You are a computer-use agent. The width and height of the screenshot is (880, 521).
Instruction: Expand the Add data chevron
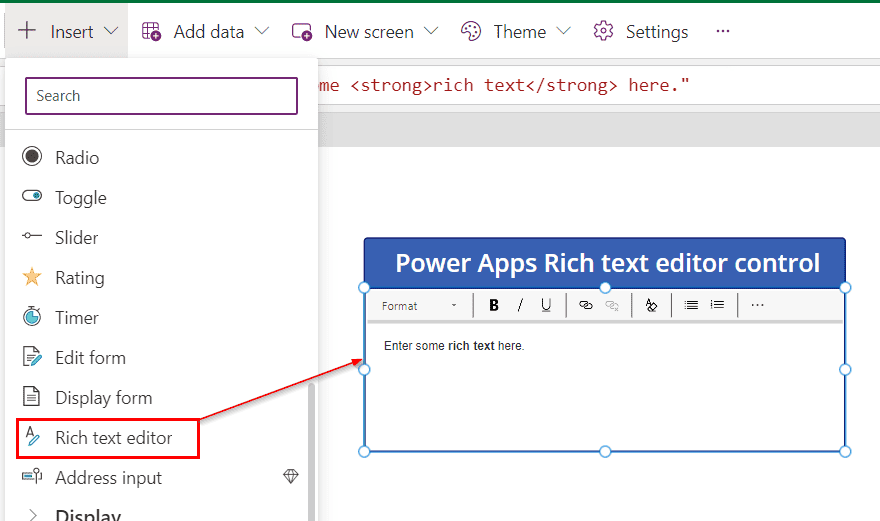pos(262,31)
